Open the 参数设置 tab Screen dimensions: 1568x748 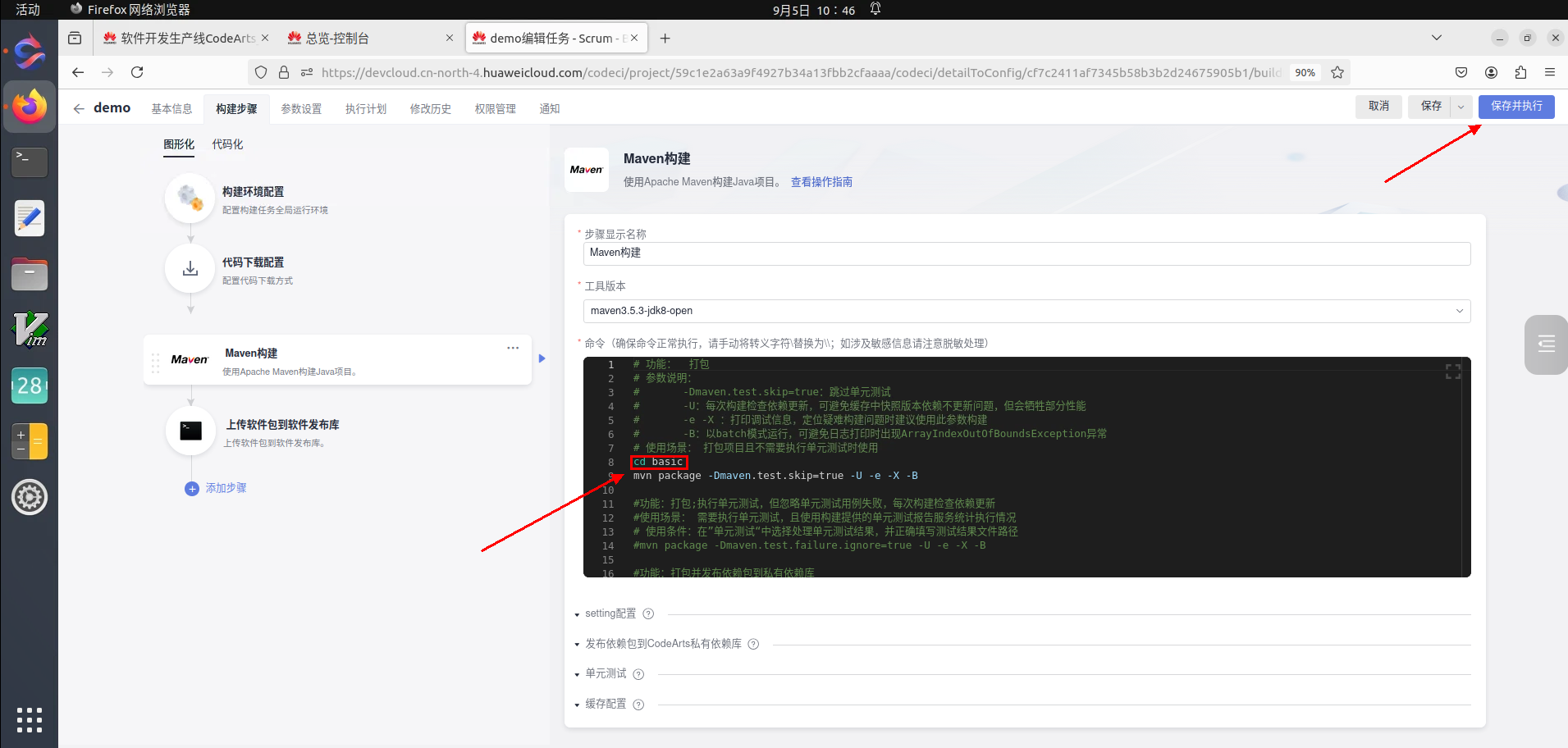tap(301, 108)
